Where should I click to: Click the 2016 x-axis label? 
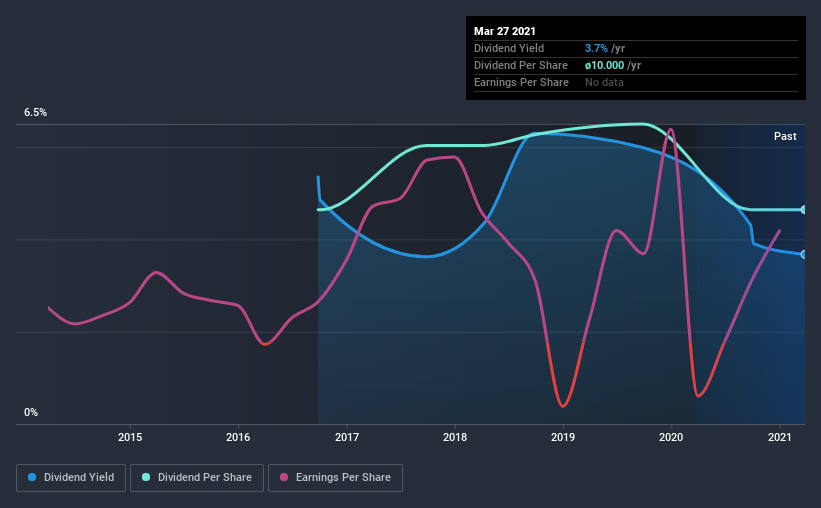point(238,437)
